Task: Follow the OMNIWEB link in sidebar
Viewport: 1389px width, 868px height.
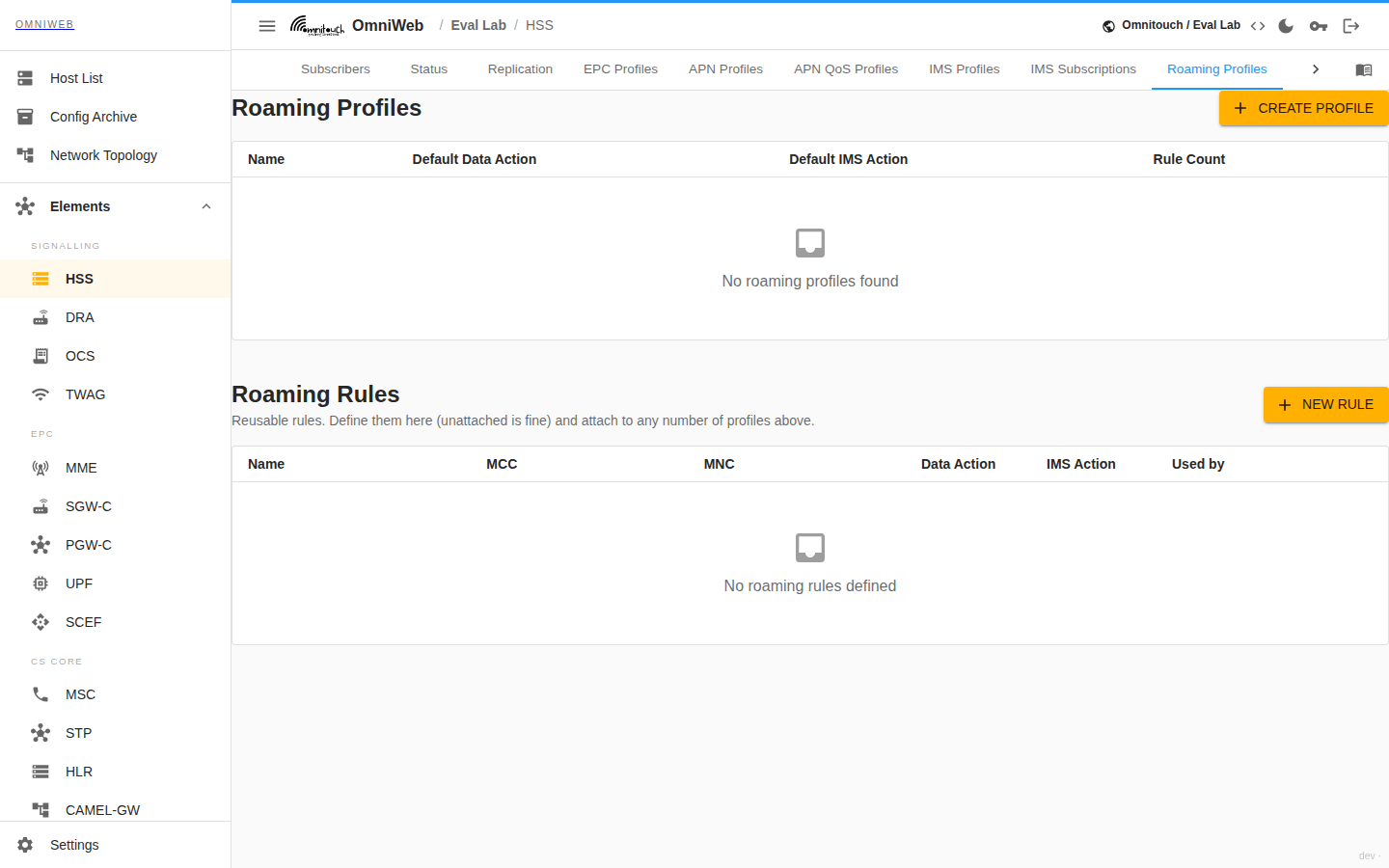Action: pos(44,25)
